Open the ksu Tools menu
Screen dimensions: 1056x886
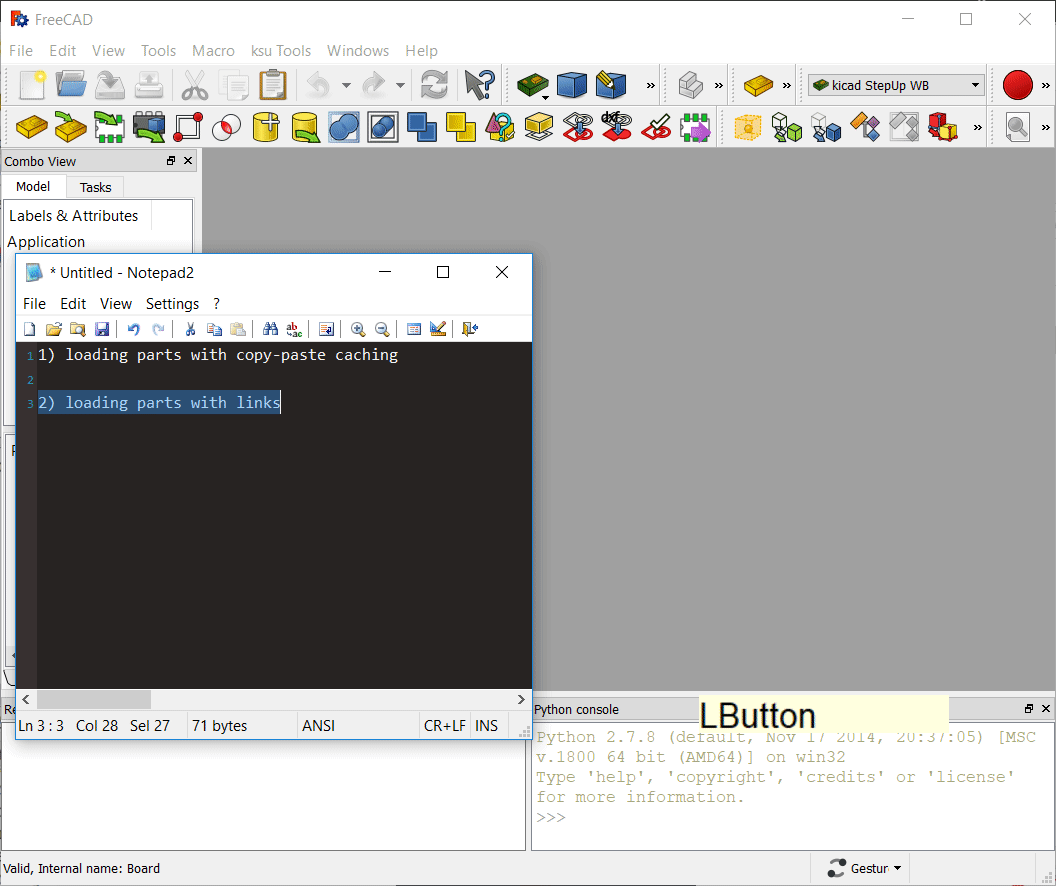coord(281,51)
